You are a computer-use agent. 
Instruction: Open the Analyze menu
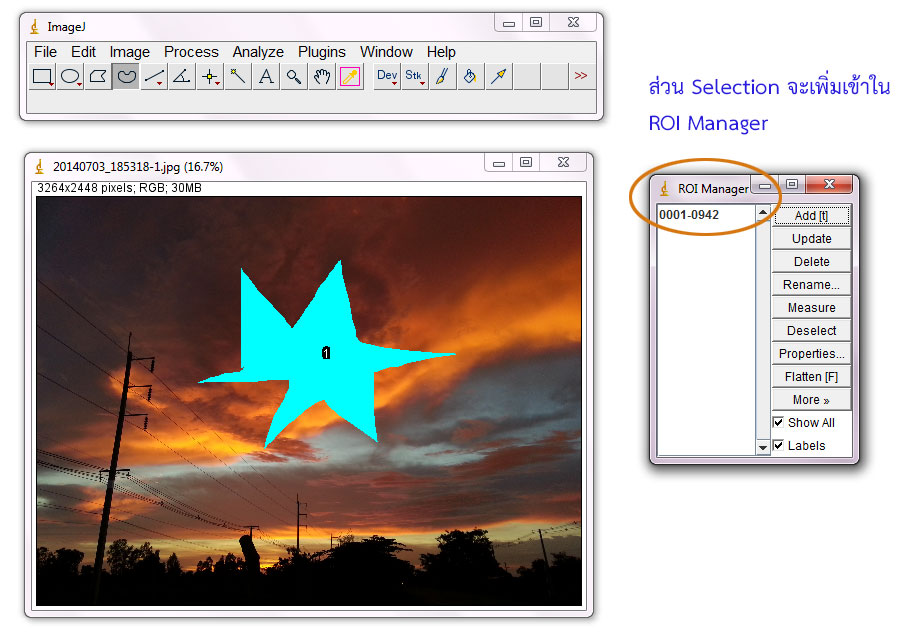coord(258,51)
